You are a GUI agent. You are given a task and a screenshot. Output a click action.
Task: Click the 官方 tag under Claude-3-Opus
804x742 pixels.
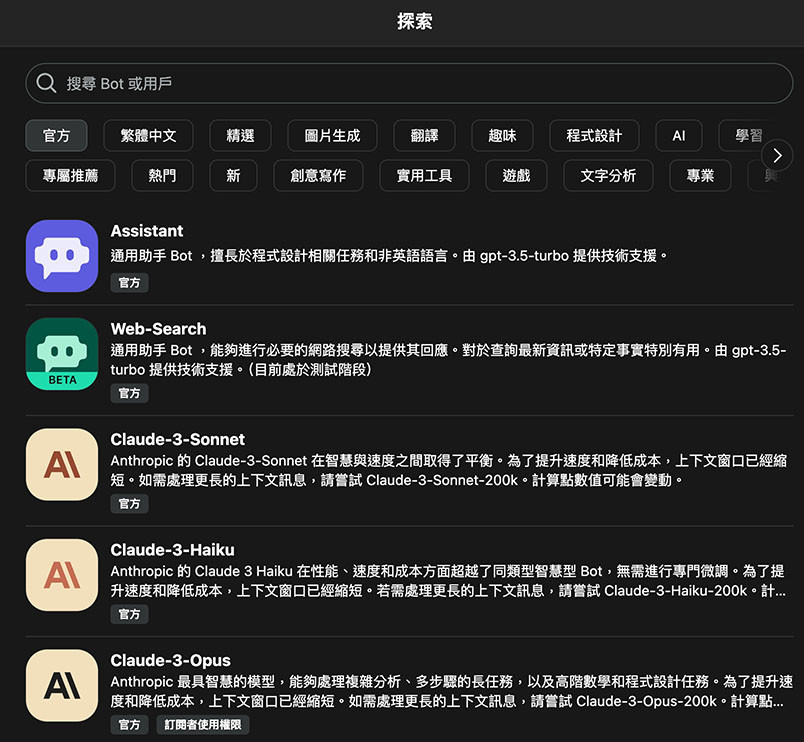coord(129,725)
